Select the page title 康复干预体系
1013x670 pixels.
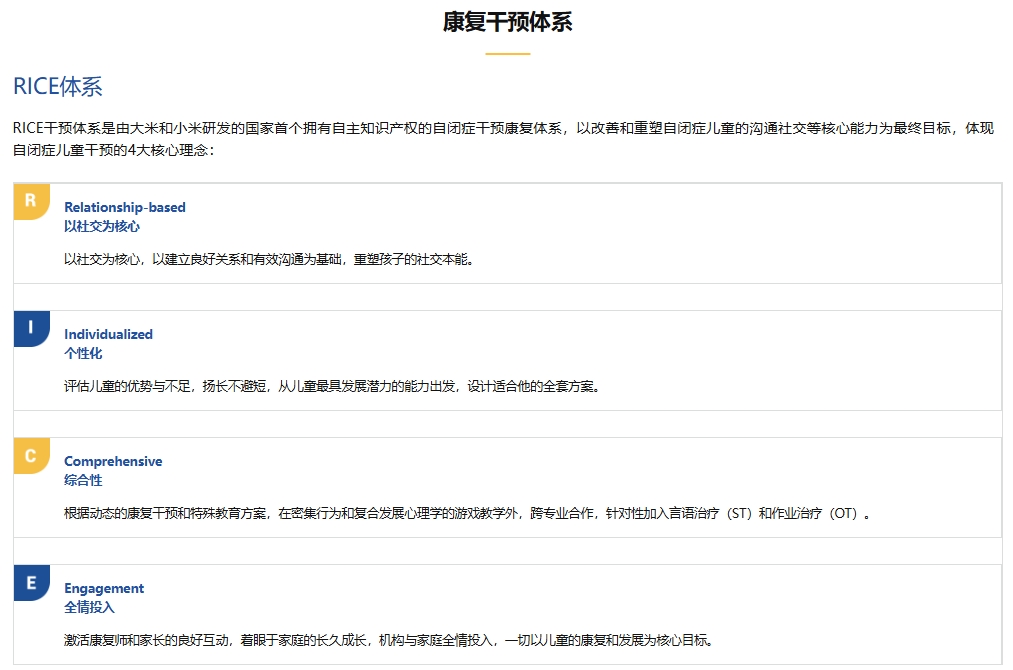pos(507,22)
